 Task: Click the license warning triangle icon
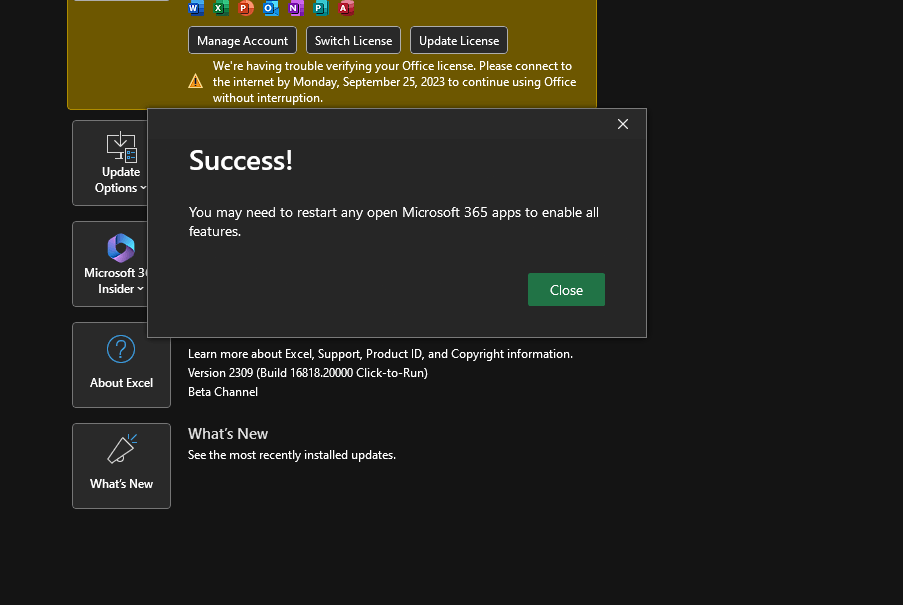point(196,81)
